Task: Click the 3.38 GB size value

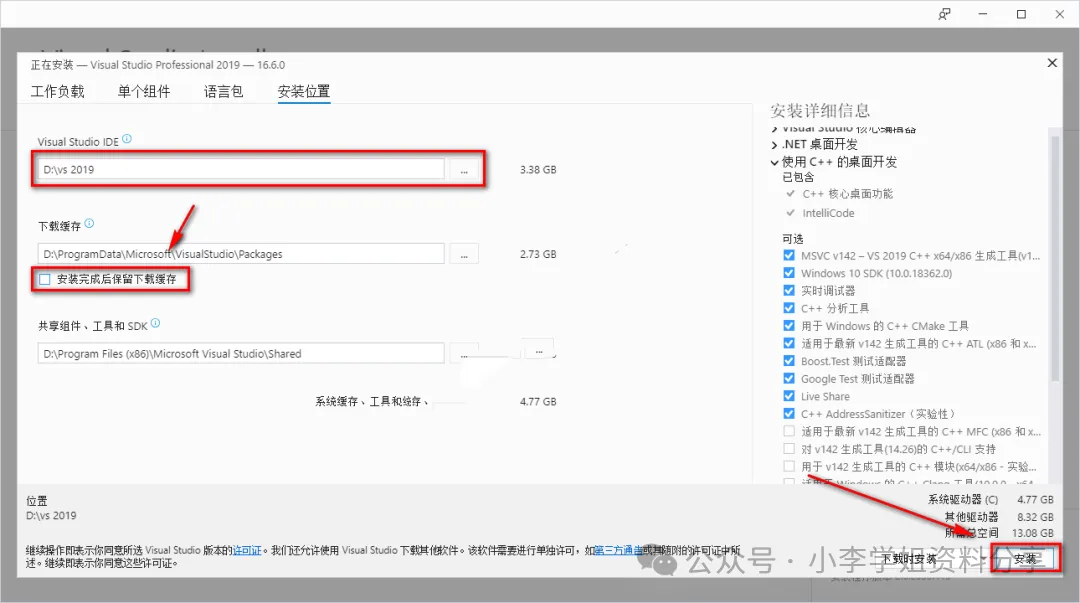Action: click(538, 170)
